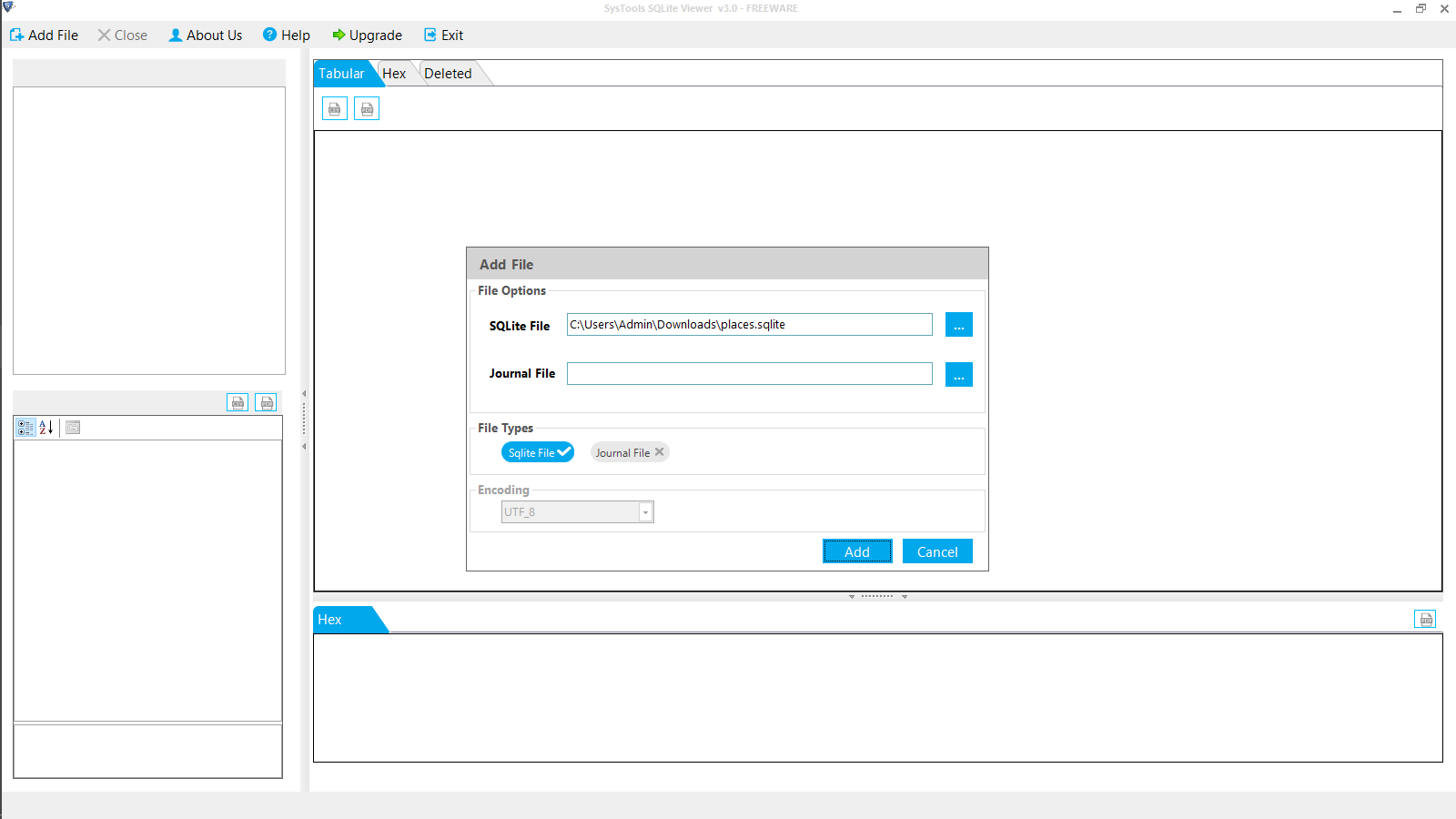Export properties panel to CSV icon
1456x819 pixels.
[x=238, y=402]
